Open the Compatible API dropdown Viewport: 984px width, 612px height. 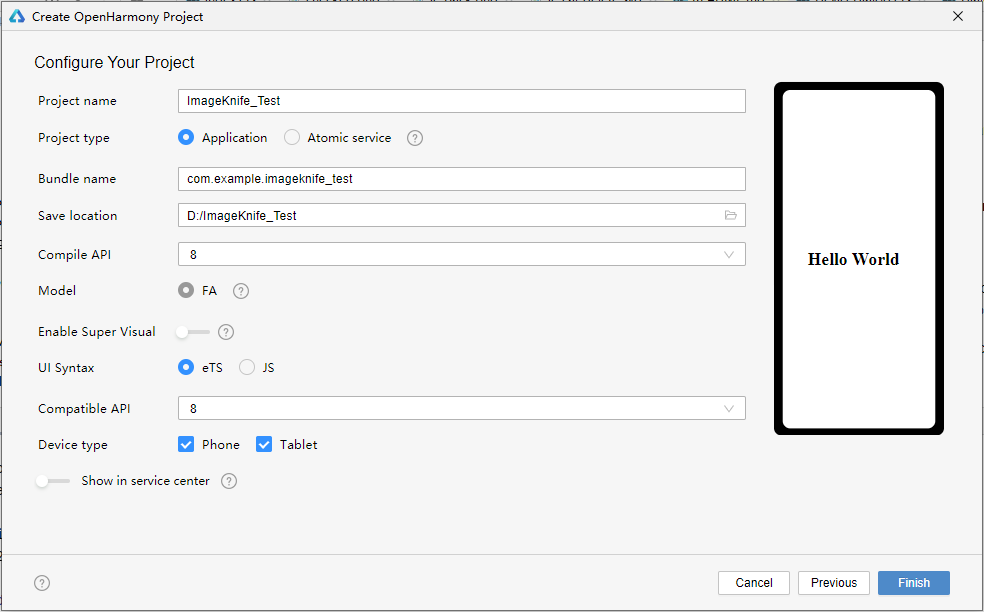[461, 408]
